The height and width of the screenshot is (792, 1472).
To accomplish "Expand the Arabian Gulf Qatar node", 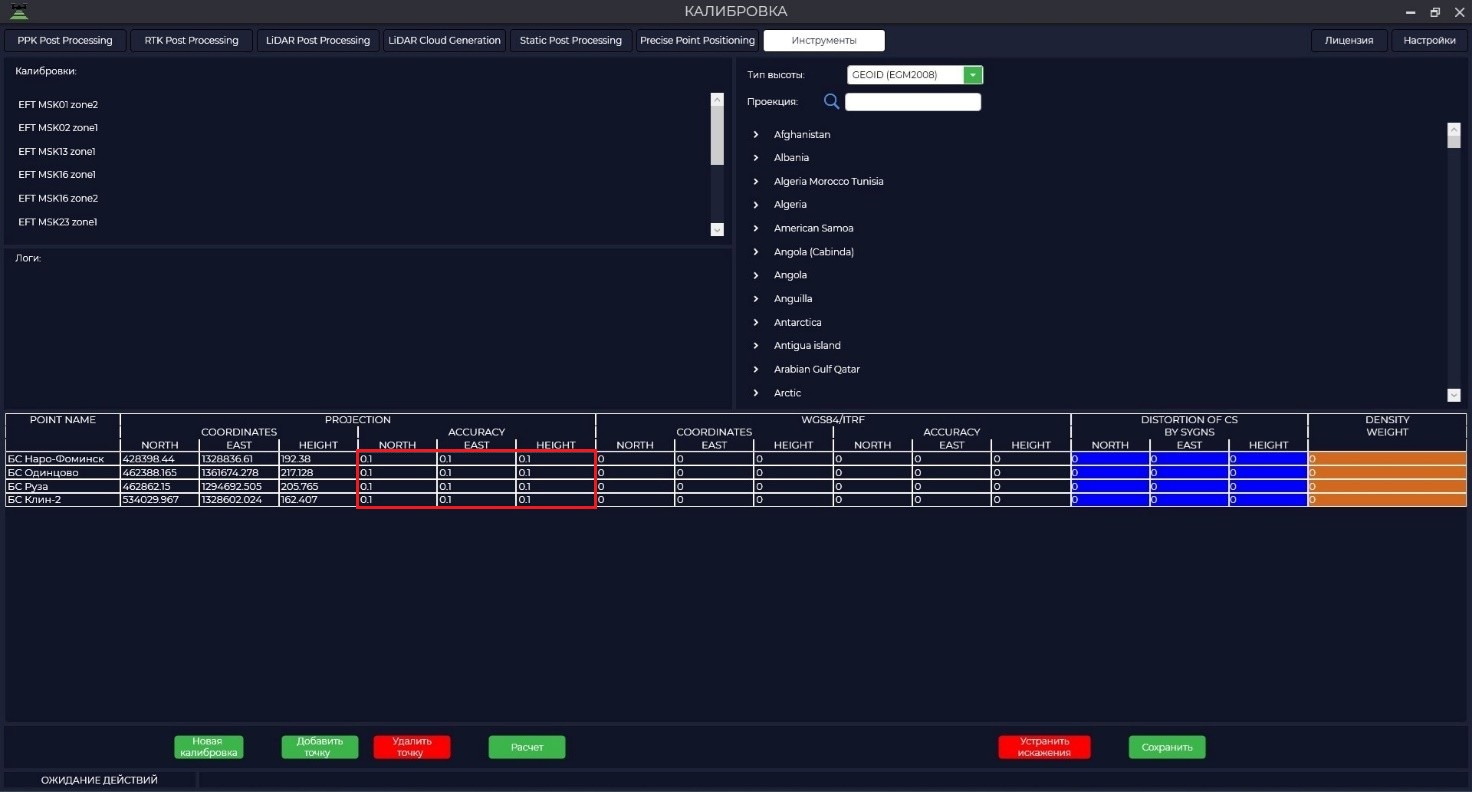I will pyautogui.click(x=756, y=369).
